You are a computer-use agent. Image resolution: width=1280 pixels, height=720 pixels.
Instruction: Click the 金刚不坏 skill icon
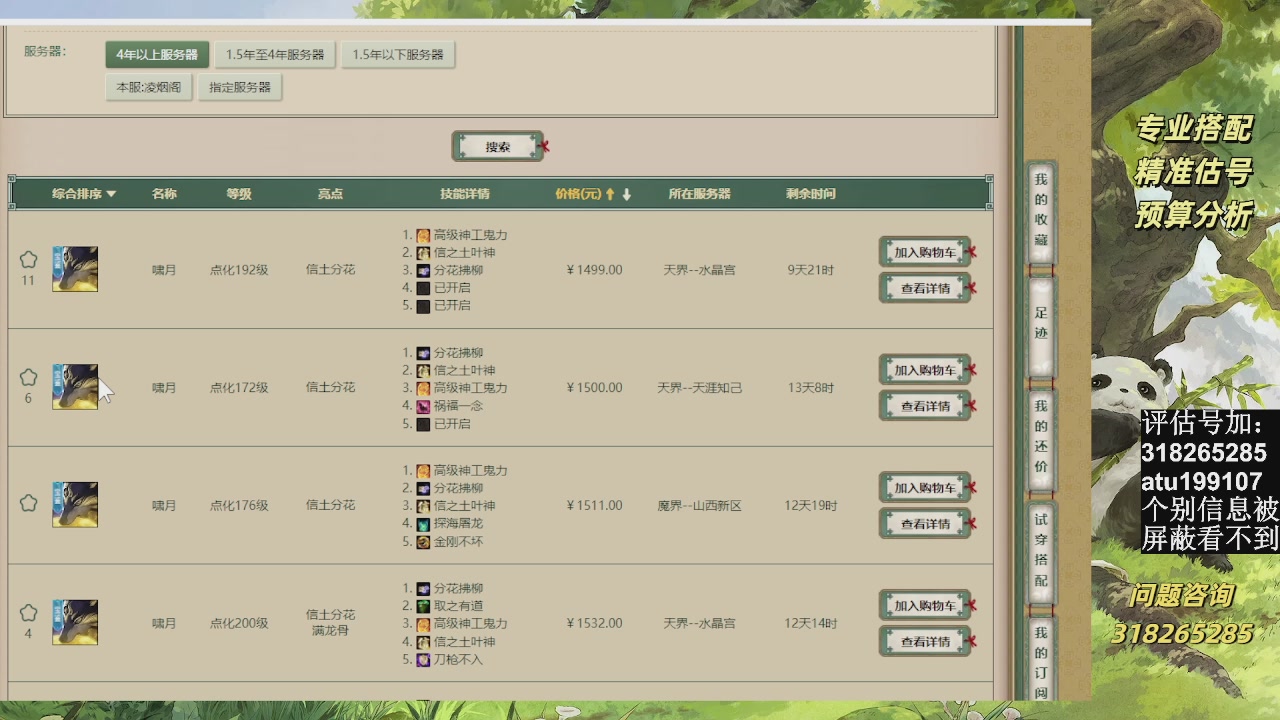pyautogui.click(x=423, y=542)
